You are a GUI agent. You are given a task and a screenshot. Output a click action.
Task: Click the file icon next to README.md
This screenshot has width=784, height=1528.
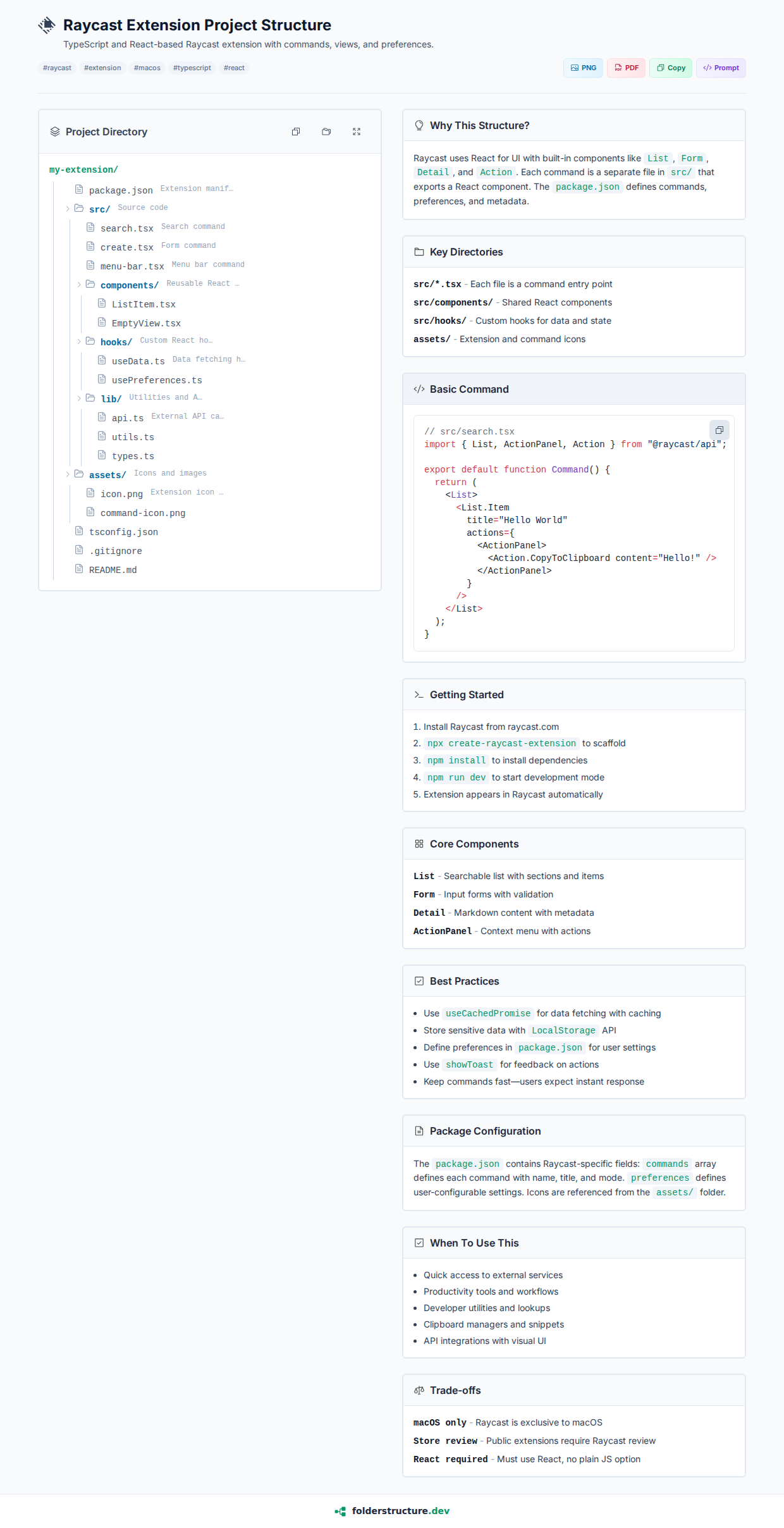click(79, 569)
